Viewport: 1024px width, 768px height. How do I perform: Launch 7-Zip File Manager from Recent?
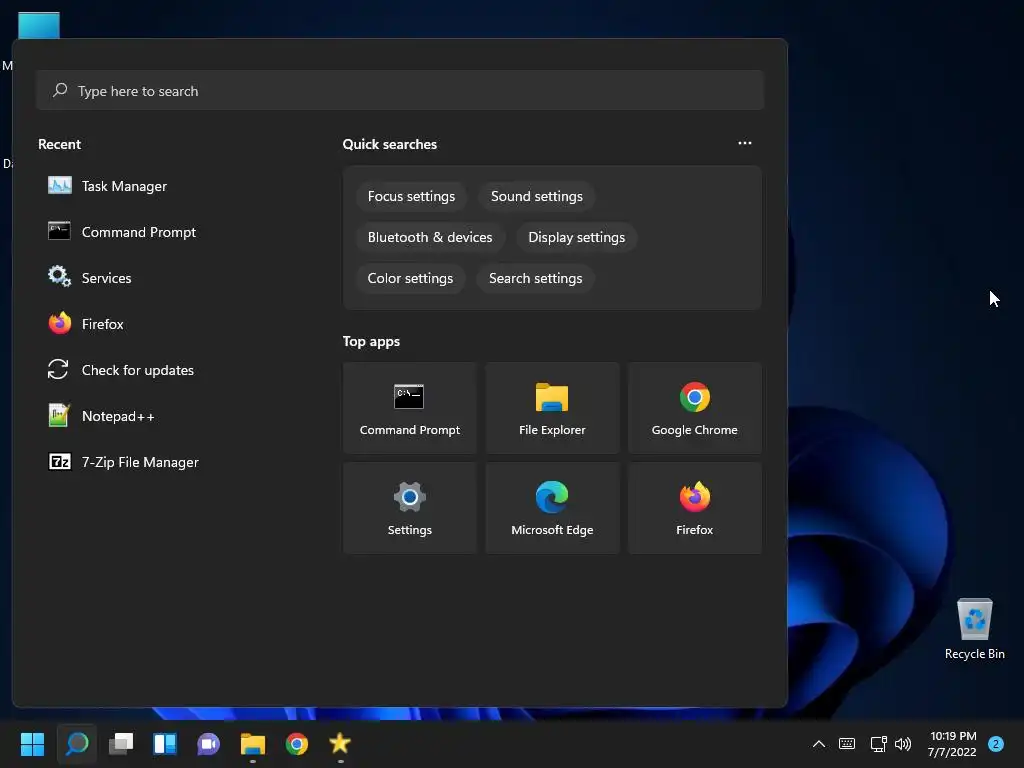point(123,462)
